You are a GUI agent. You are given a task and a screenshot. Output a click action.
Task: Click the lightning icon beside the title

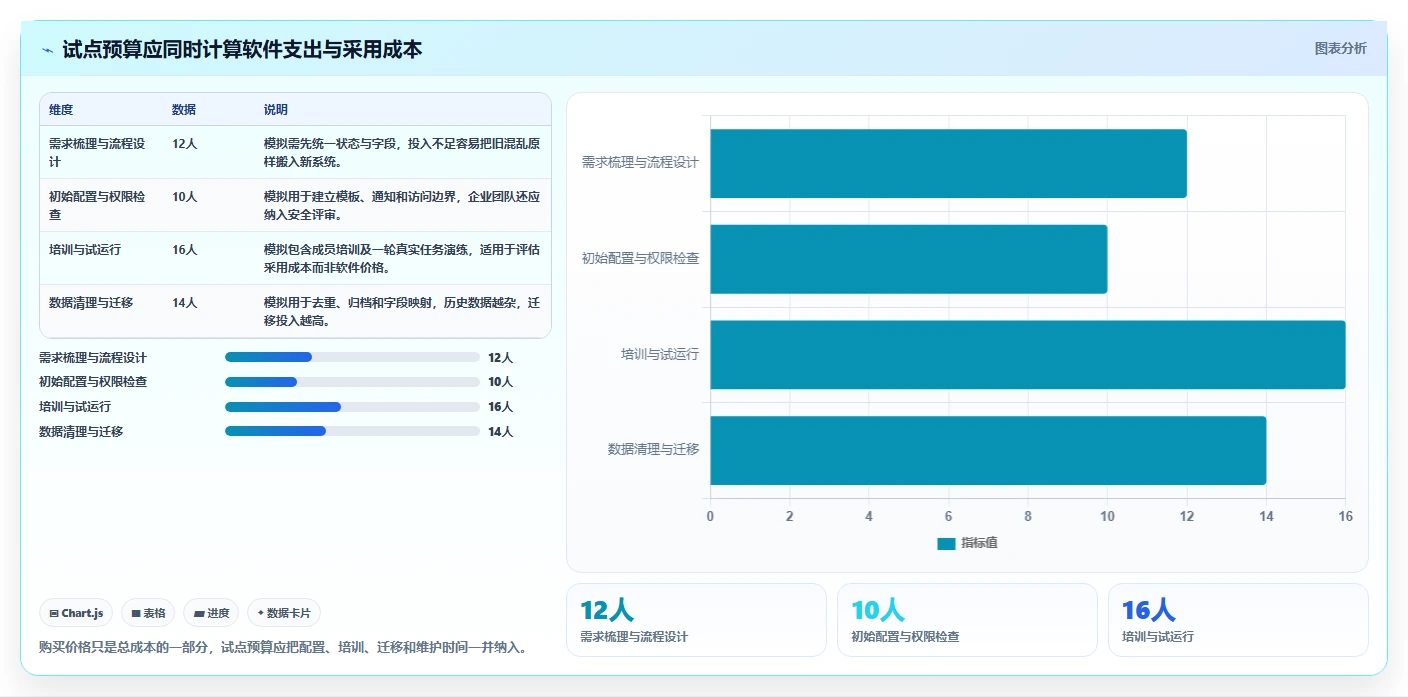47,50
